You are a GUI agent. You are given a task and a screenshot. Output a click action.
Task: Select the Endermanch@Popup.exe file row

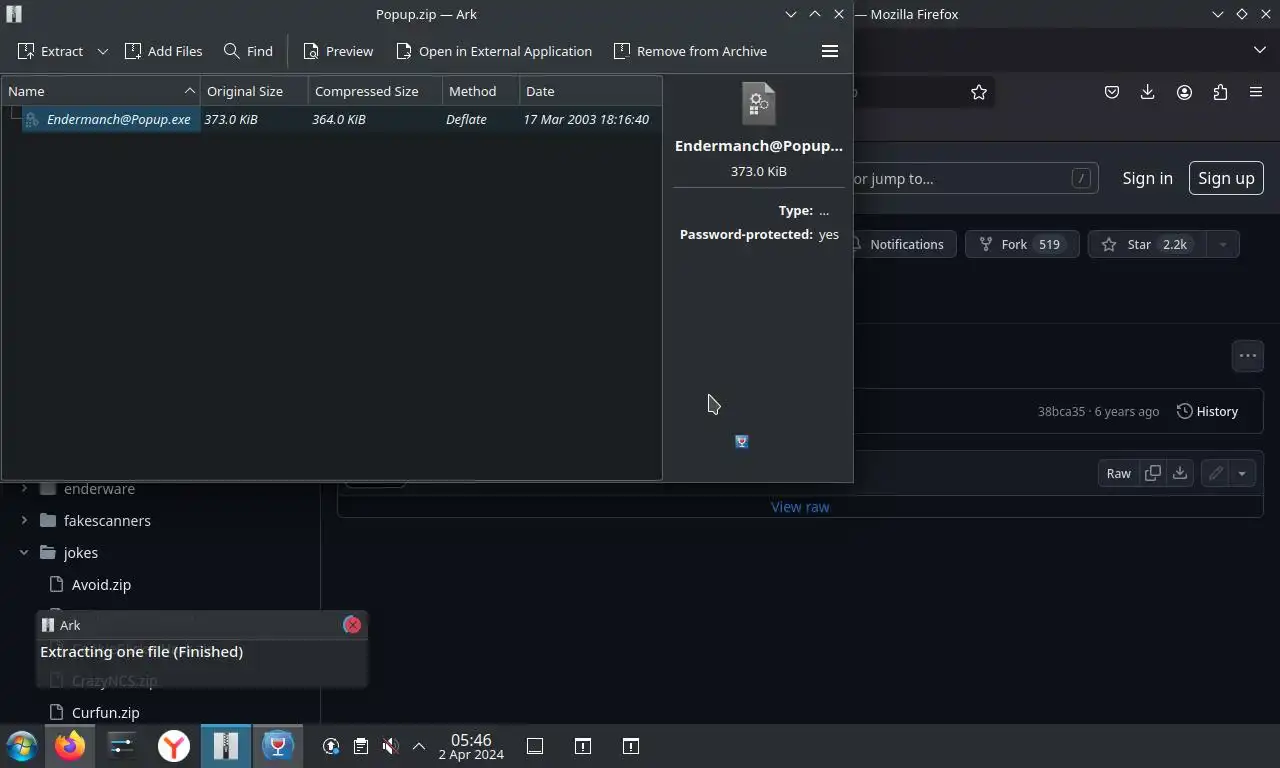click(x=331, y=119)
